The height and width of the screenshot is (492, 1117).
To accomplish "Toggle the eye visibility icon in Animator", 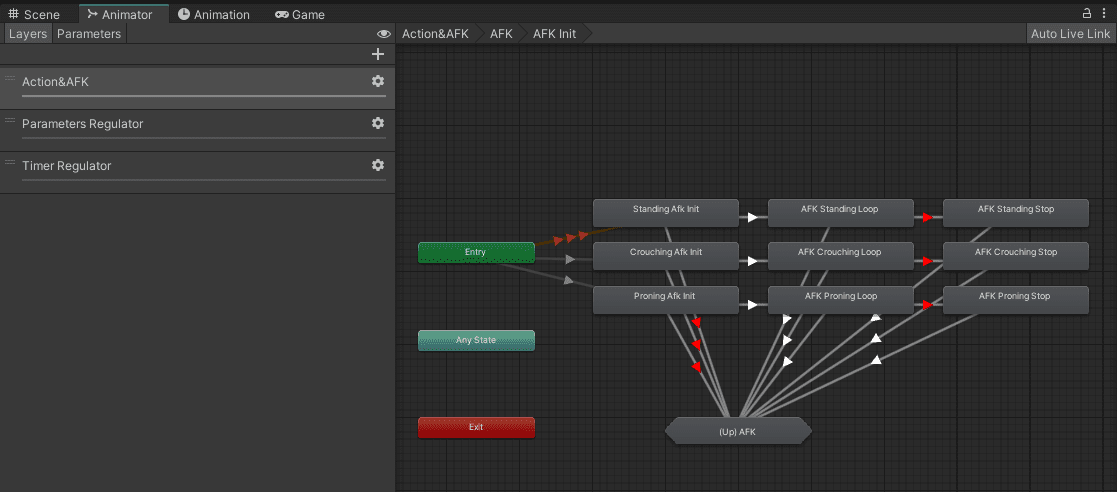I will click(383, 34).
